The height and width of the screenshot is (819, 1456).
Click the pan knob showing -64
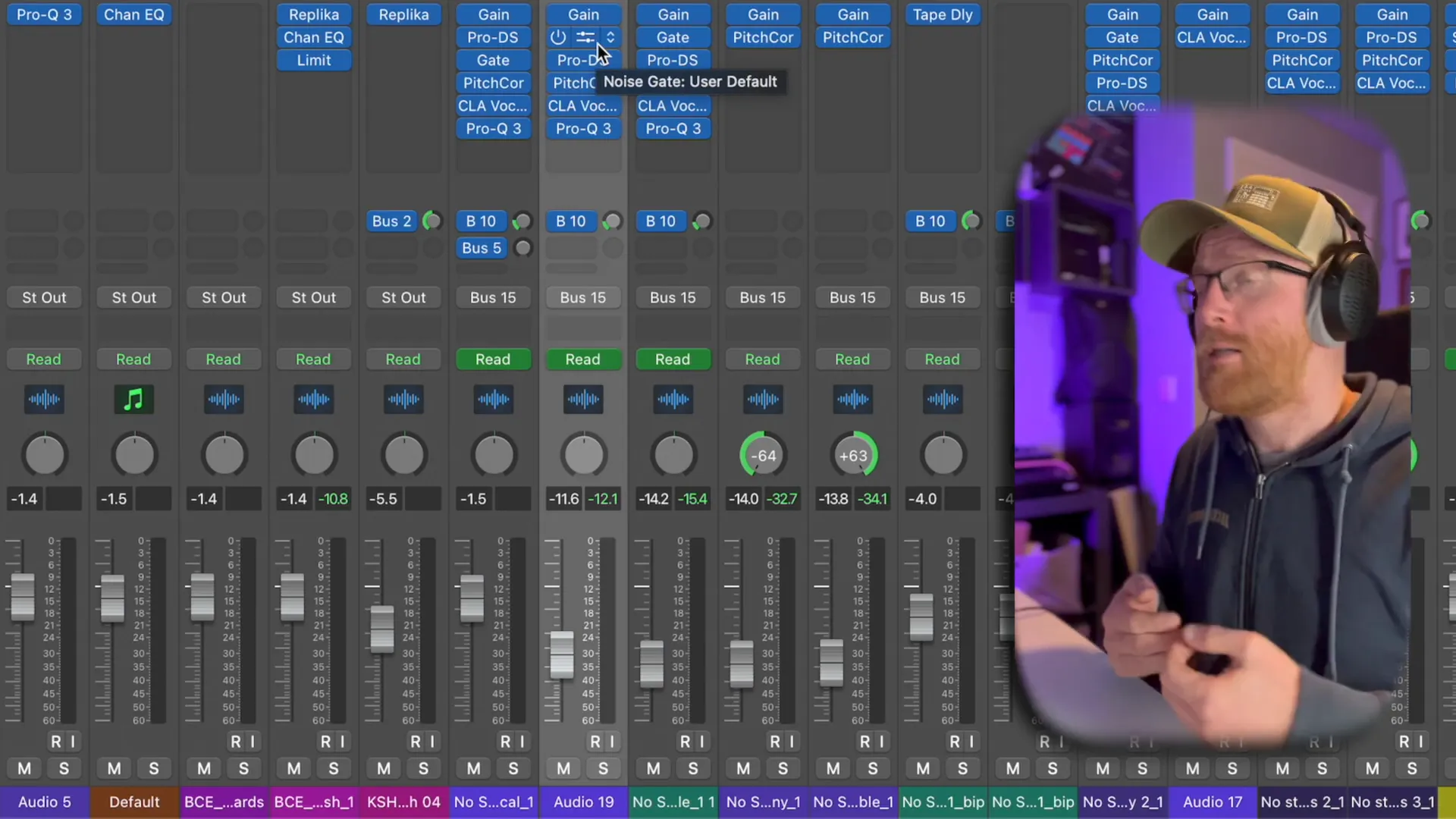click(x=763, y=456)
